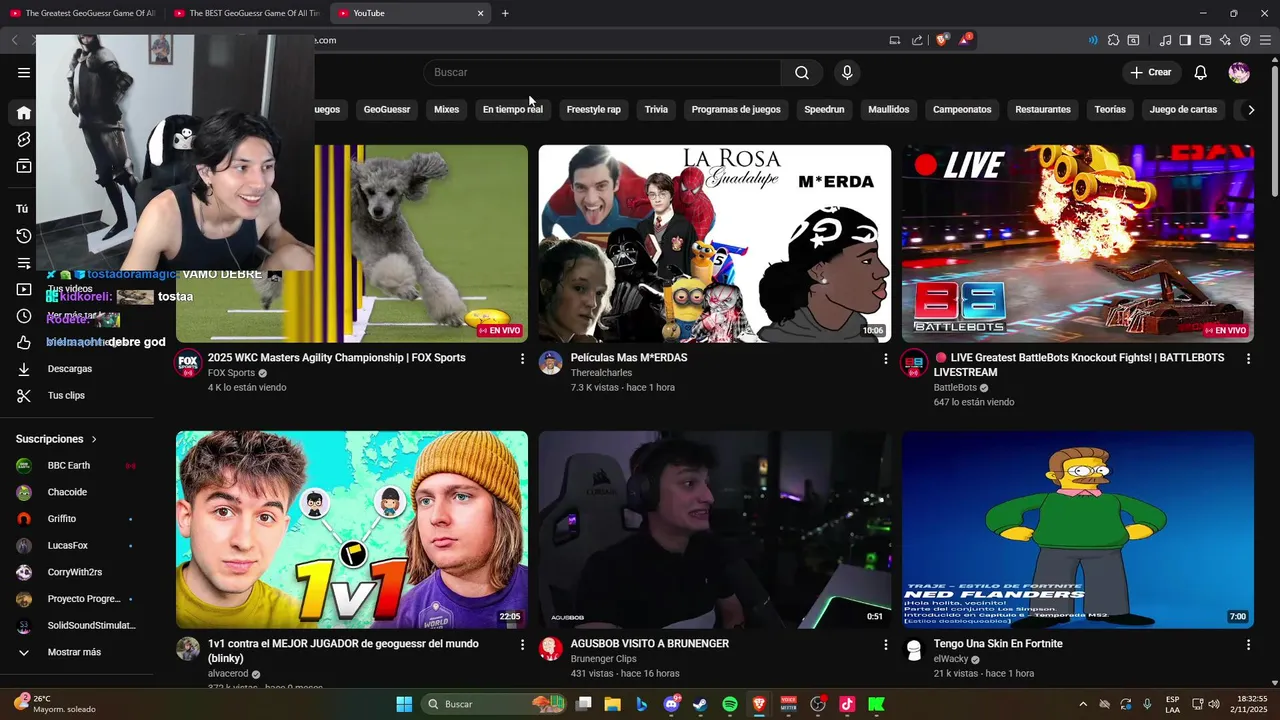Image resolution: width=1280 pixels, height=720 pixels.
Task: Open BattleBots livestream thumbnail
Action: point(1078,244)
